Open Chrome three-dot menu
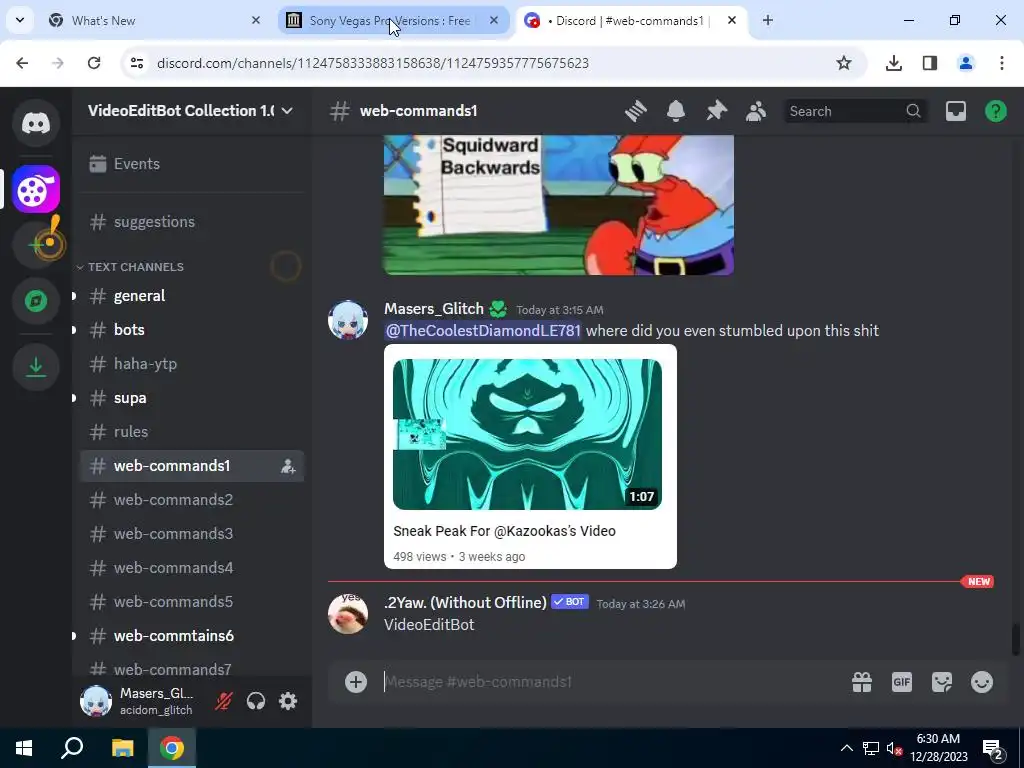 coord(1002,63)
